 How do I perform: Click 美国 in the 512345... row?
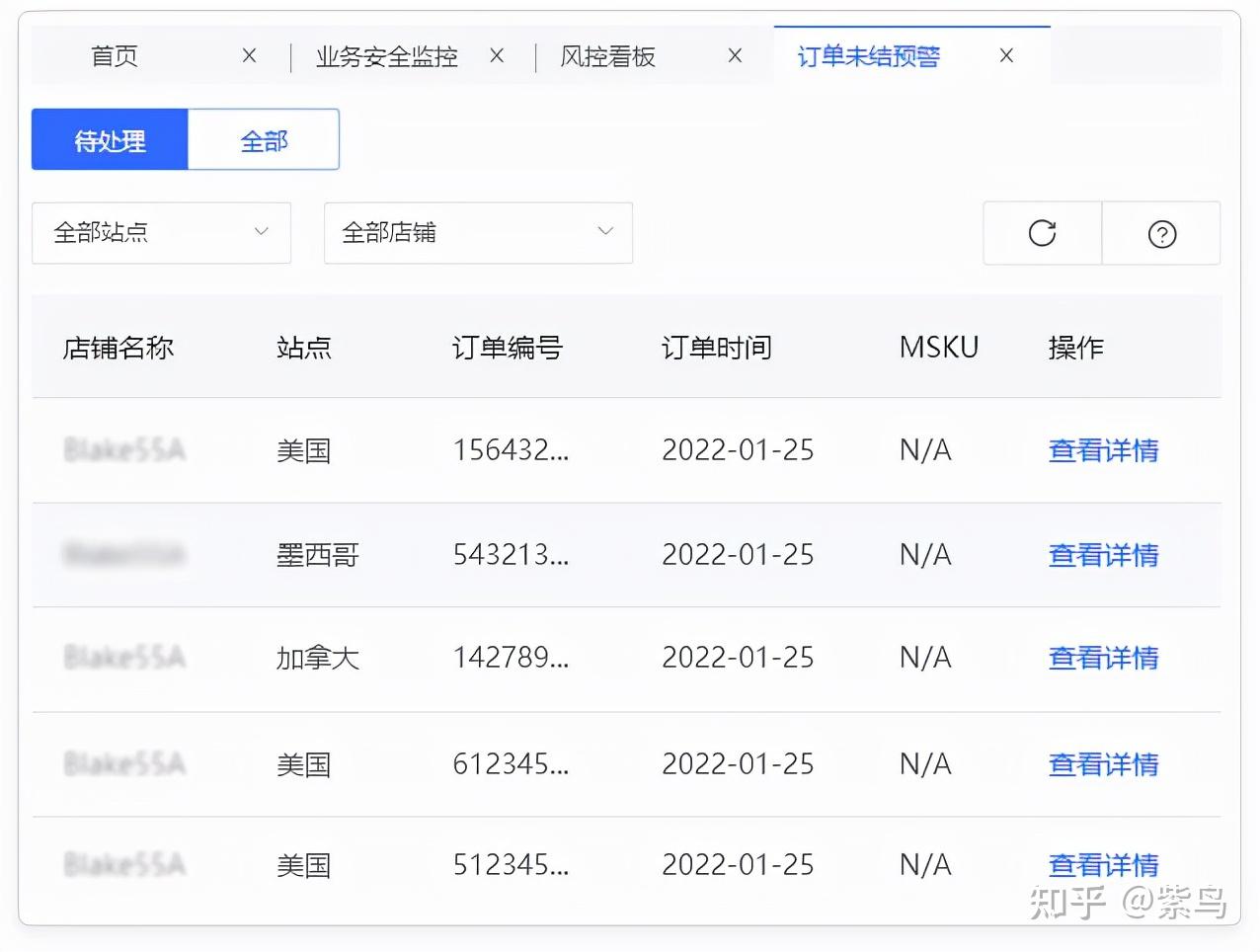click(x=303, y=865)
